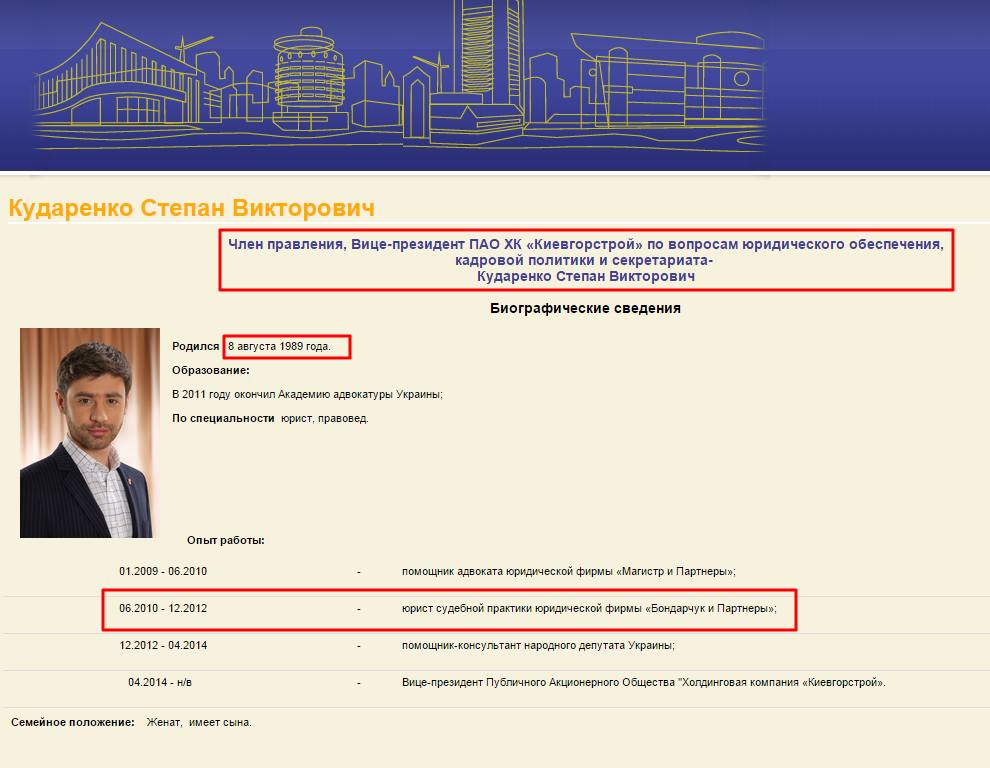The height and width of the screenshot is (768, 990).
Task: Click 'Вице-президент Публичного Акционерного Общества' entry
Action: (x=643, y=682)
